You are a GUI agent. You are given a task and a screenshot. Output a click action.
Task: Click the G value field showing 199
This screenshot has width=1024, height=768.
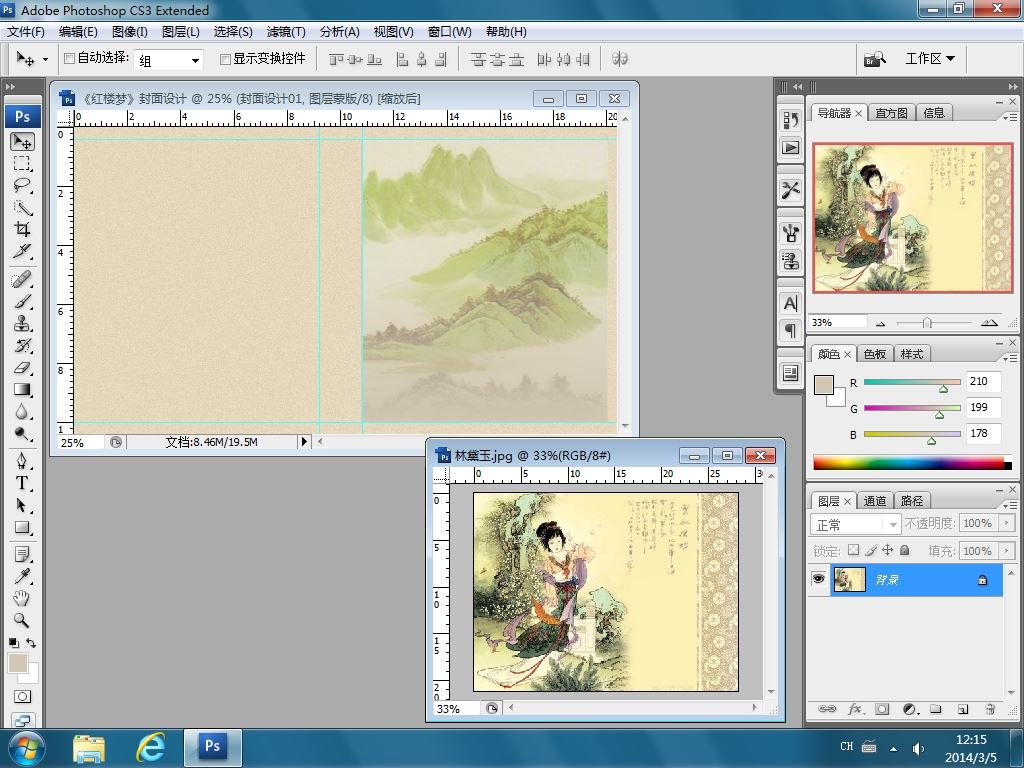point(984,408)
